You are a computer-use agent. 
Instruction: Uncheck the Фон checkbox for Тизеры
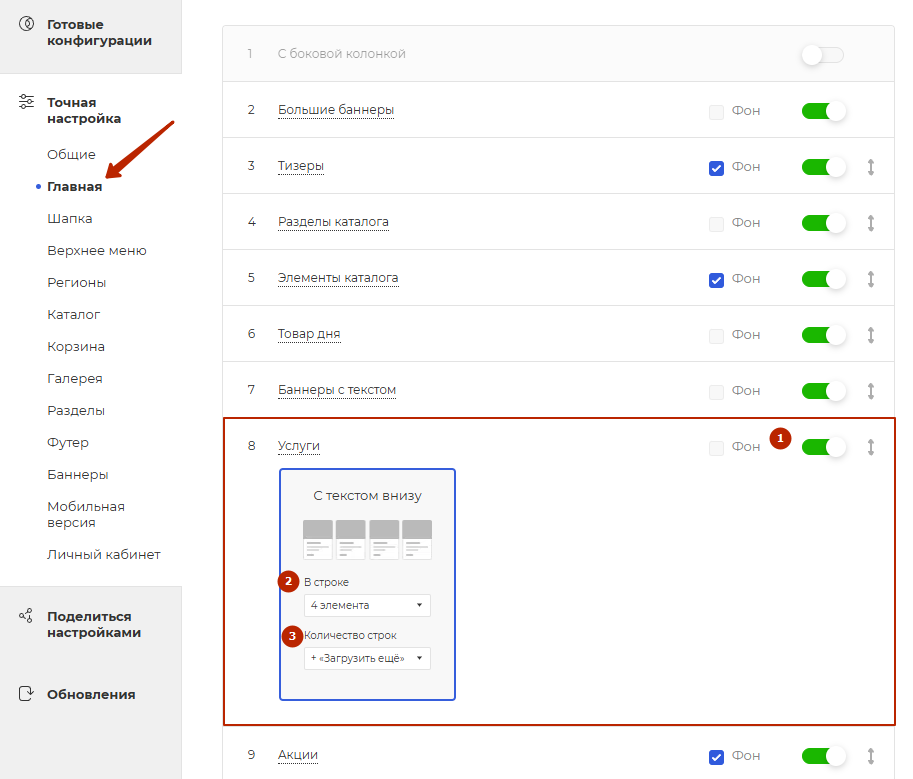pyautogui.click(x=716, y=168)
